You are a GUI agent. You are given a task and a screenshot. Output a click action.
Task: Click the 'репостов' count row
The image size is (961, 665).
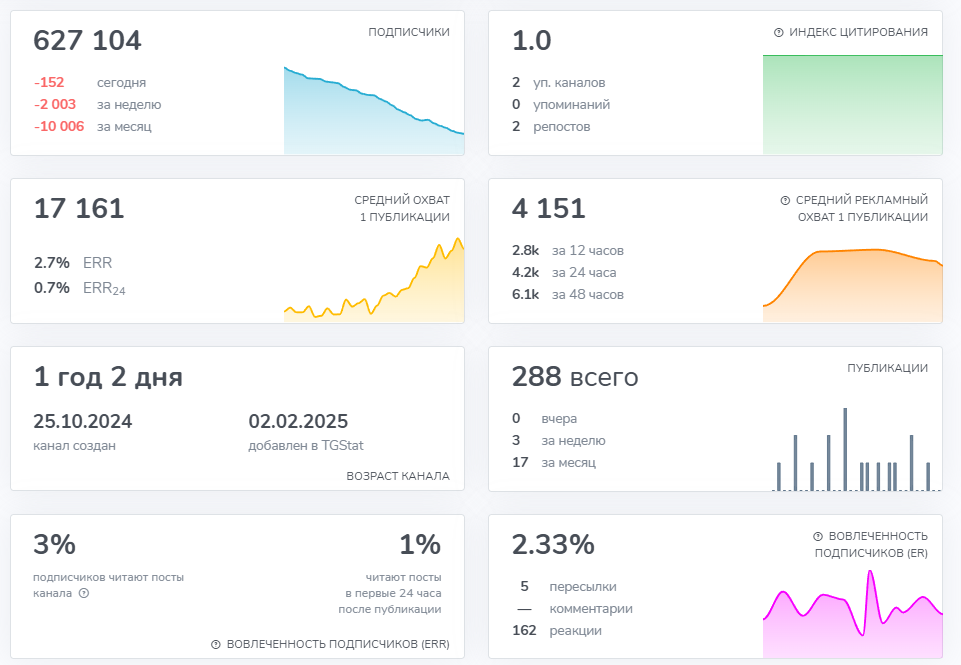point(551,126)
